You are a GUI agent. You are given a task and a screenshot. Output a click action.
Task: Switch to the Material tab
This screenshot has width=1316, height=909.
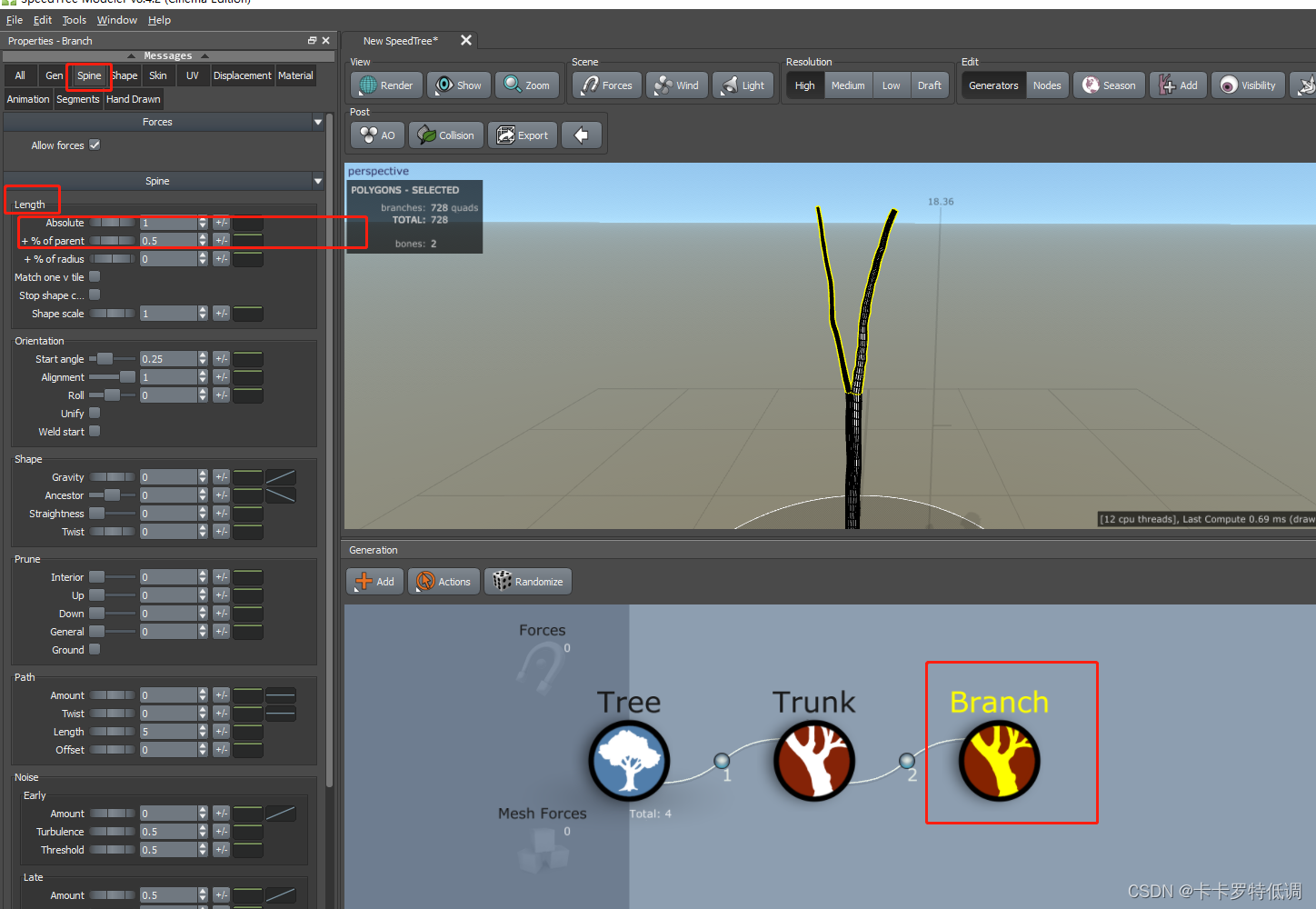(295, 75)
